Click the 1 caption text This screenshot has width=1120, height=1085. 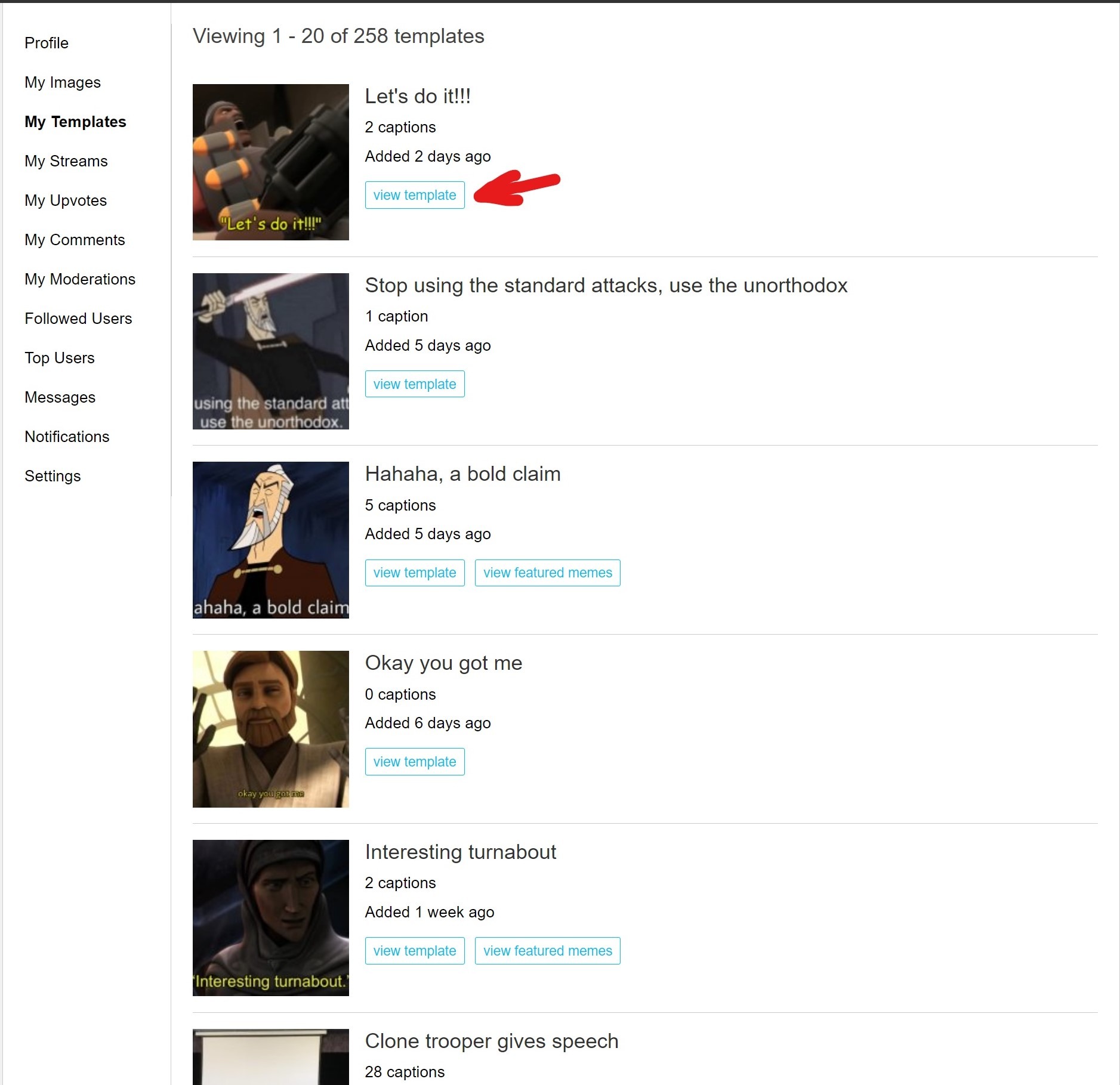pyautogui.click(x=396, y=316)
